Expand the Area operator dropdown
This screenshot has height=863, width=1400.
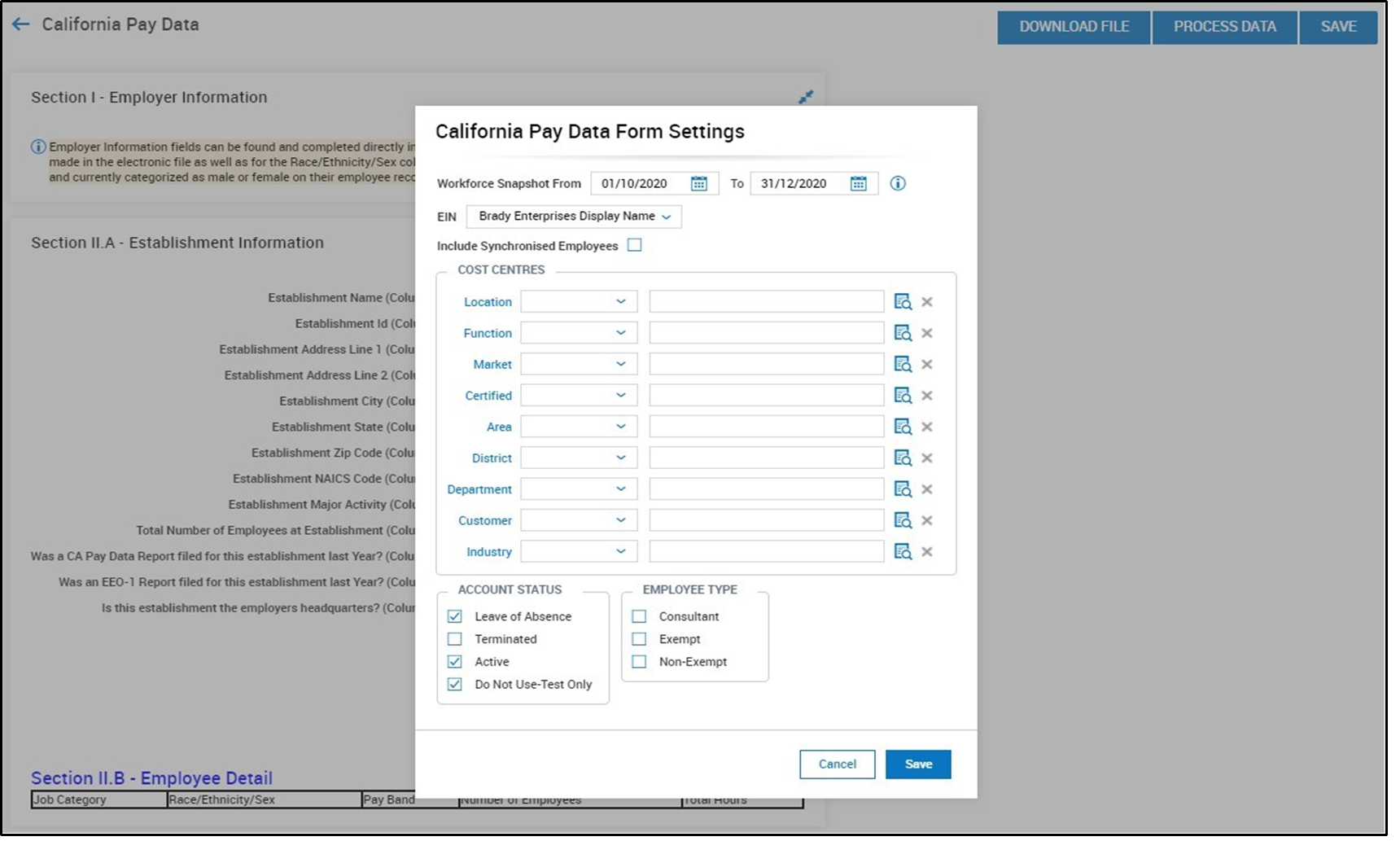(x=579, y=427)
